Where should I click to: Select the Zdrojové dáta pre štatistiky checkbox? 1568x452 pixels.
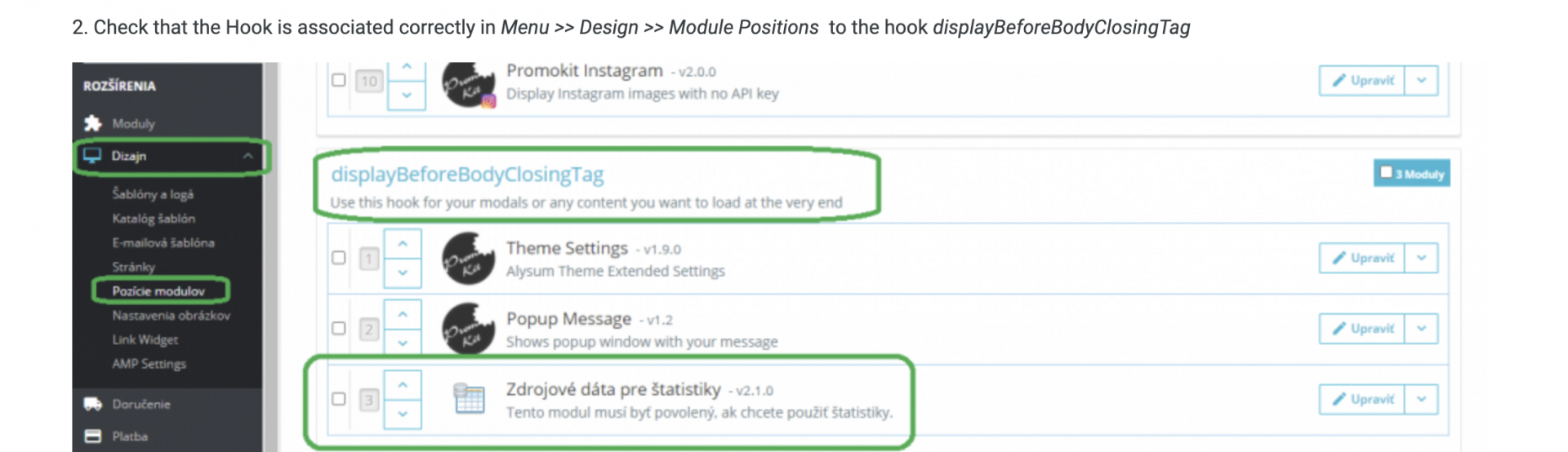pos(338,399)
